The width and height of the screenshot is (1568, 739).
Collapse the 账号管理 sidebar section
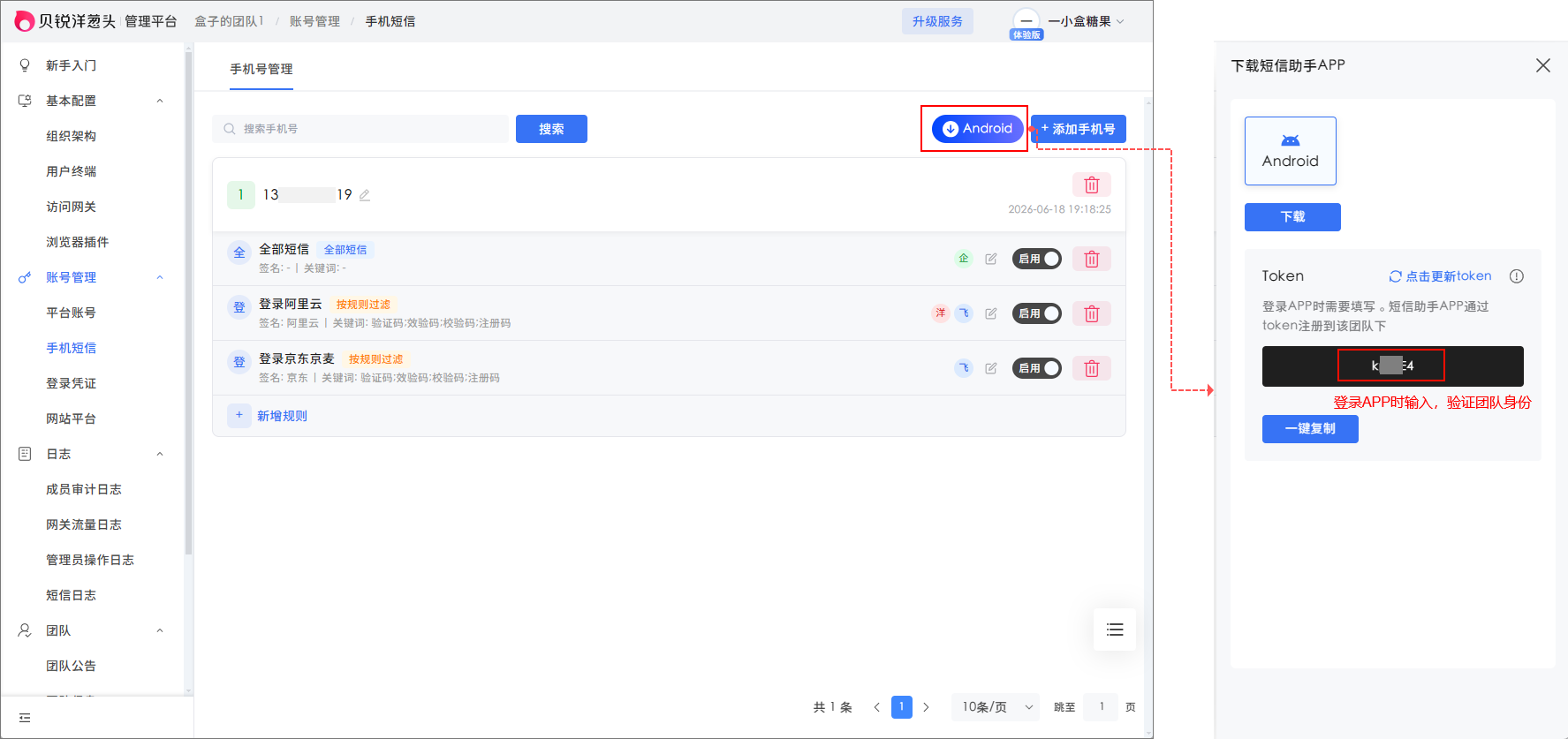tap(160, 277)
